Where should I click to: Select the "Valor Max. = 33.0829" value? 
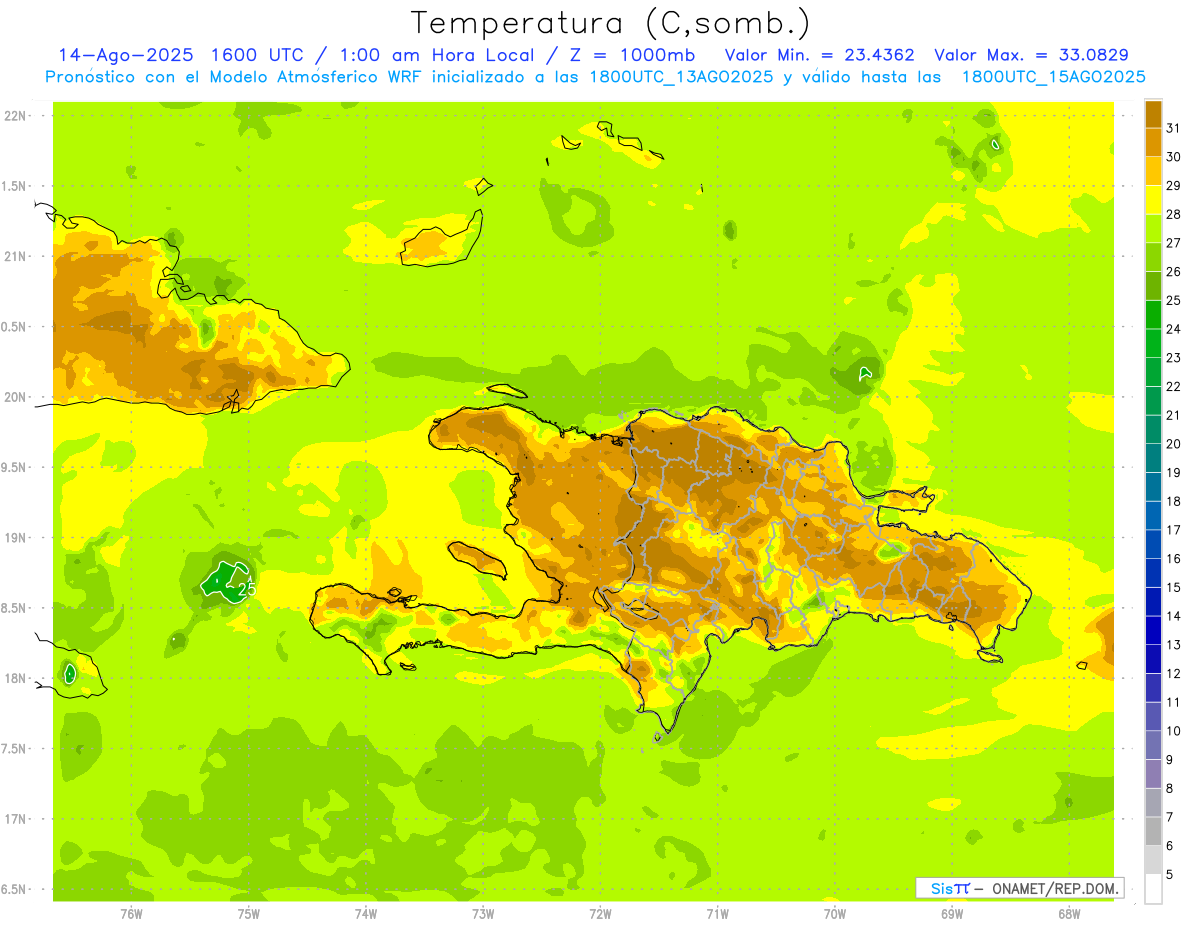[x=1031, y=55]
